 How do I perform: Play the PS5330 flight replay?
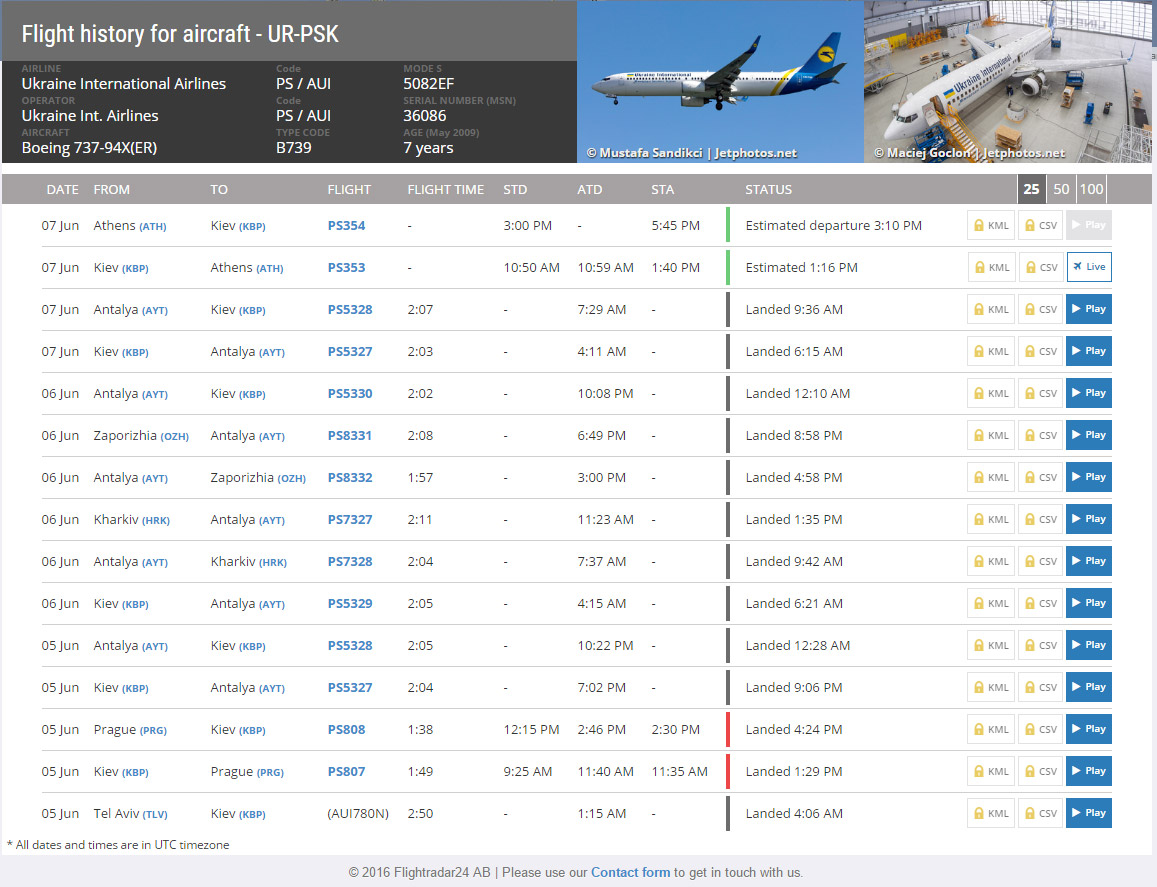pos(1088,393)
